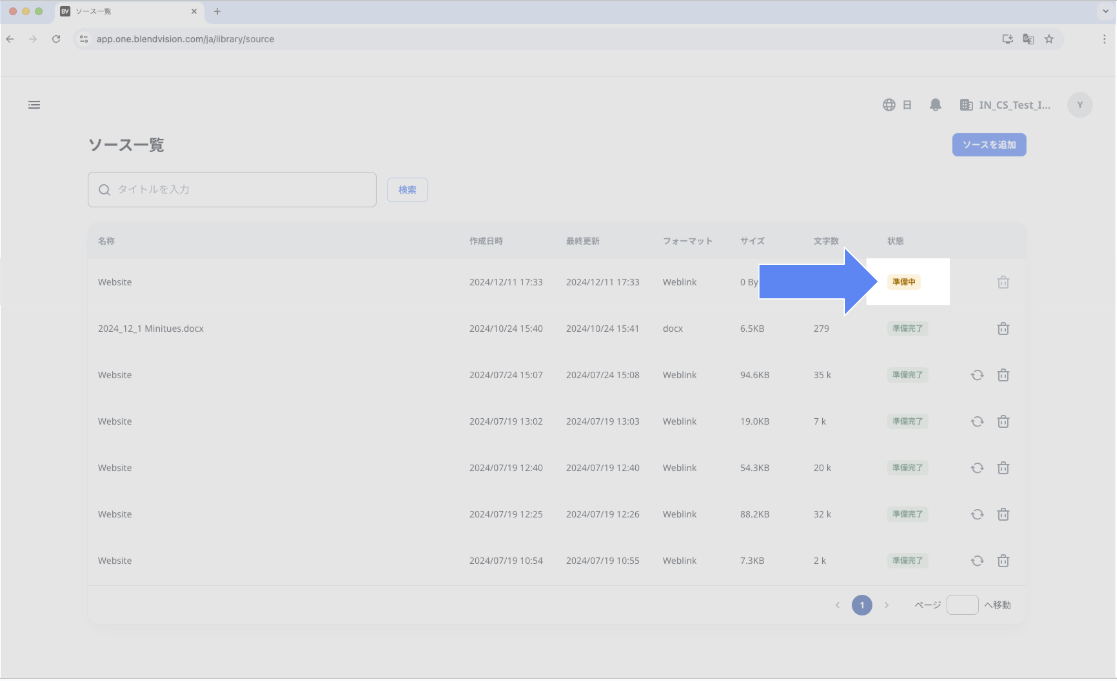
Task: Bookmark this page with the star
Action: coord(1049,39)
